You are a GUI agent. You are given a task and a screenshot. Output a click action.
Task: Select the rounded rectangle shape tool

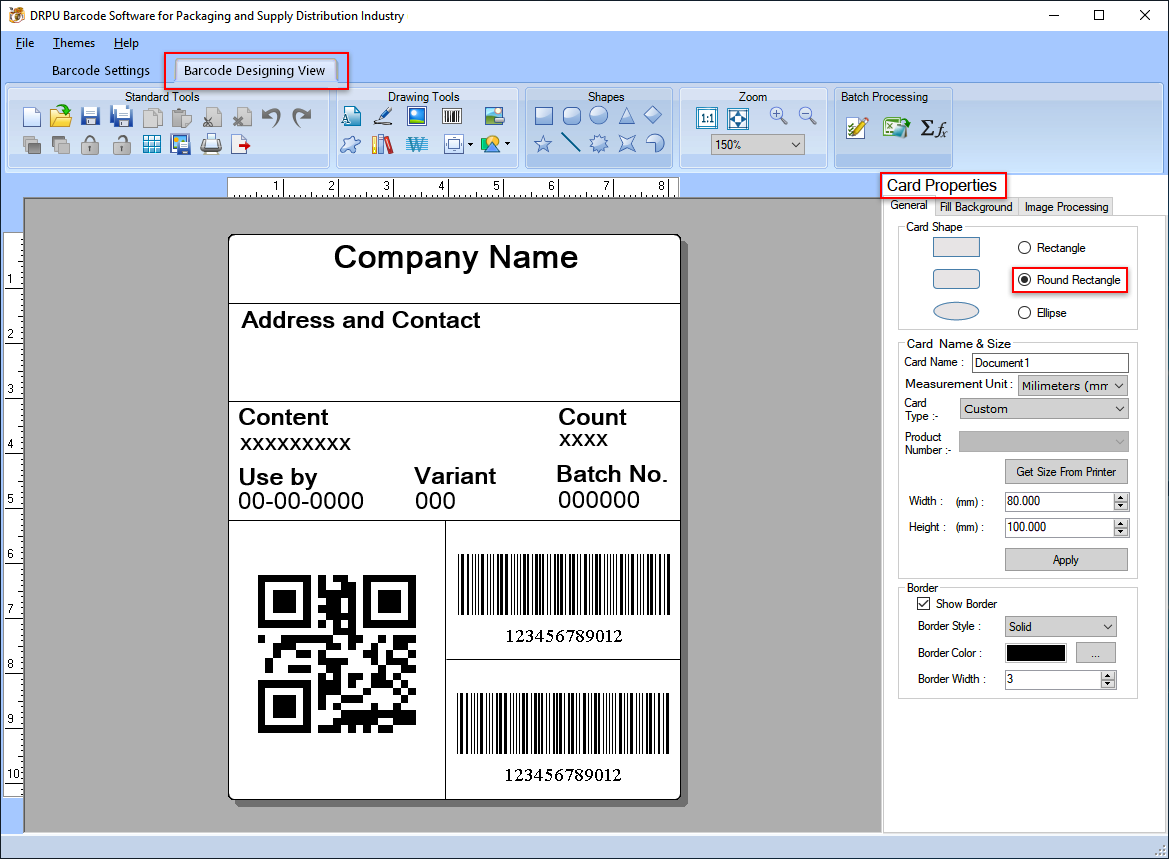572,116
